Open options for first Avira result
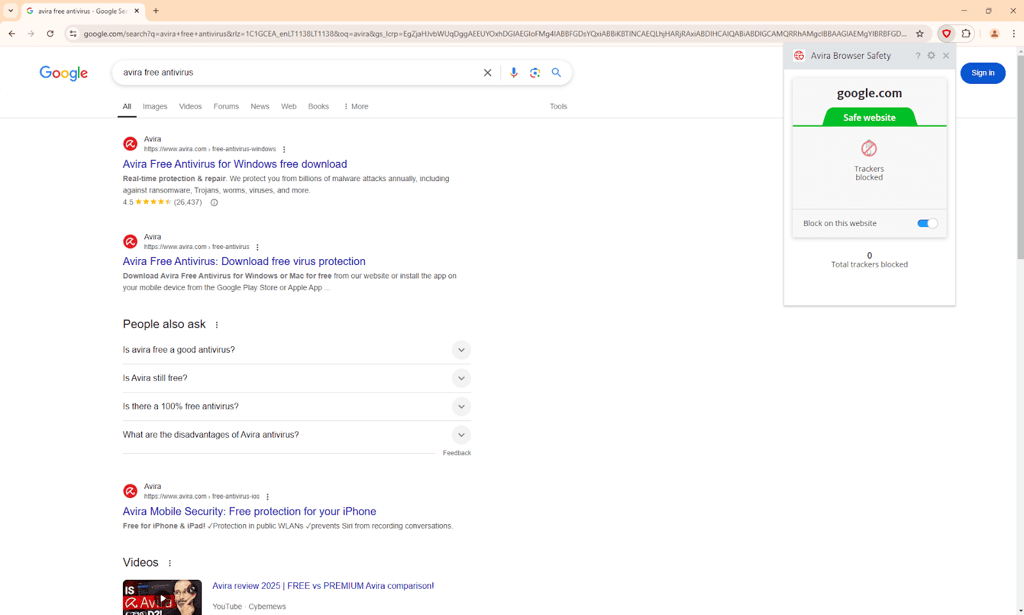The image size is (1024, 615). pyautogui.click(x=284, y=150)
